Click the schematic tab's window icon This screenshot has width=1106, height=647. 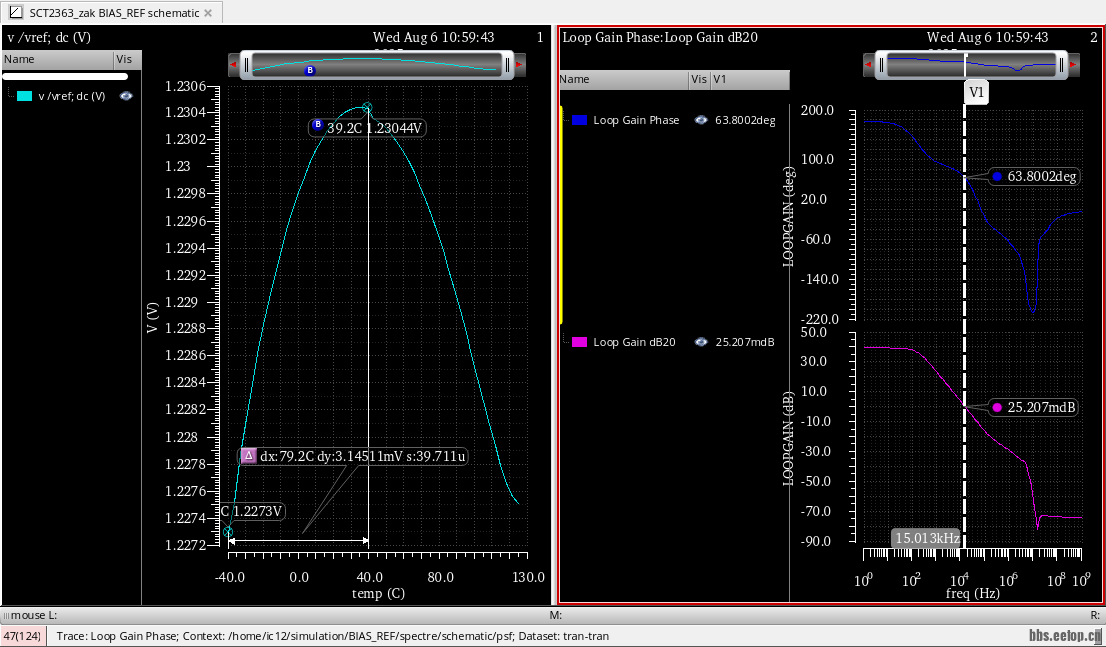tap(16, 13)
